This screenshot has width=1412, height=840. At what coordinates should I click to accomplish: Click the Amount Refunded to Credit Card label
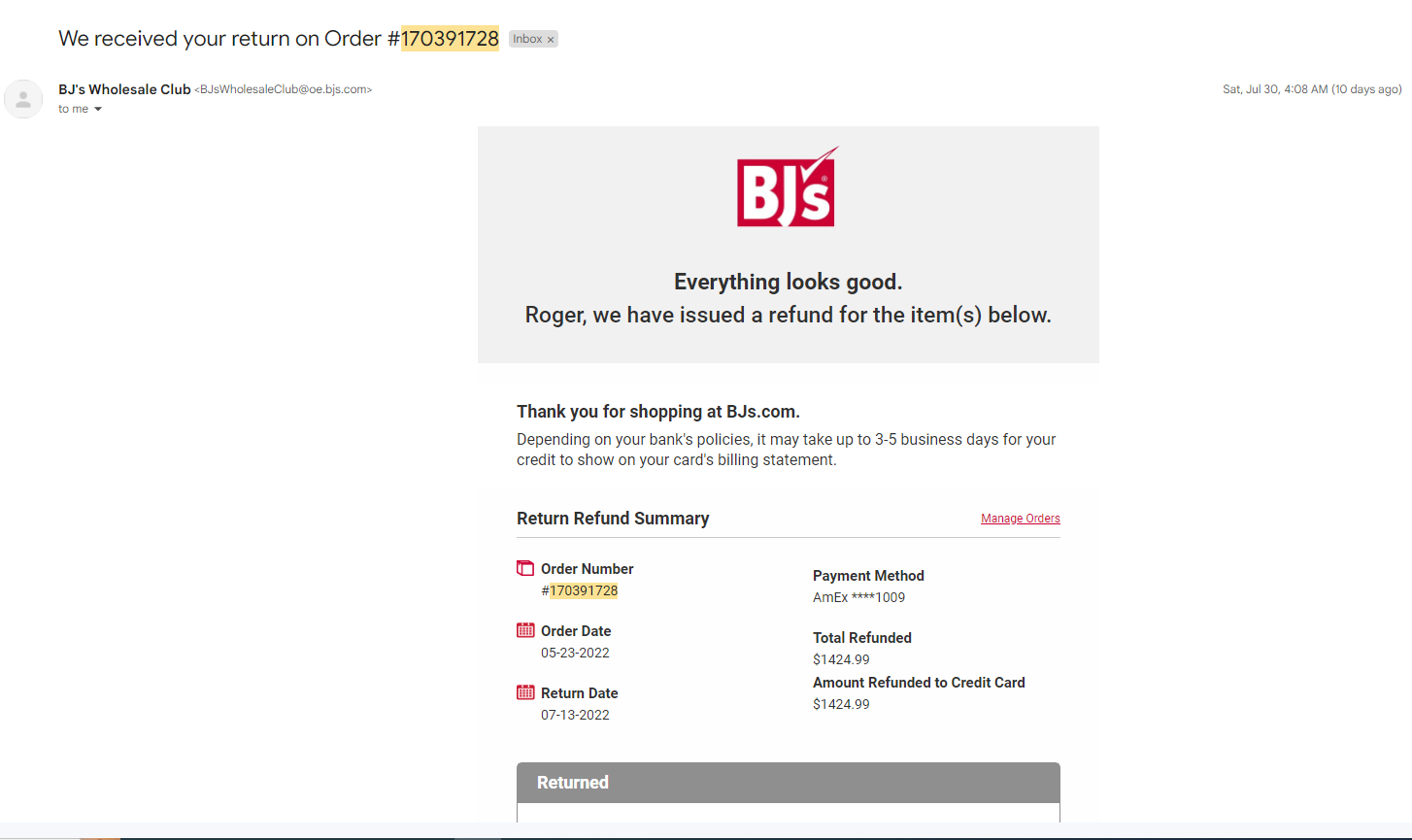(919, 683)
